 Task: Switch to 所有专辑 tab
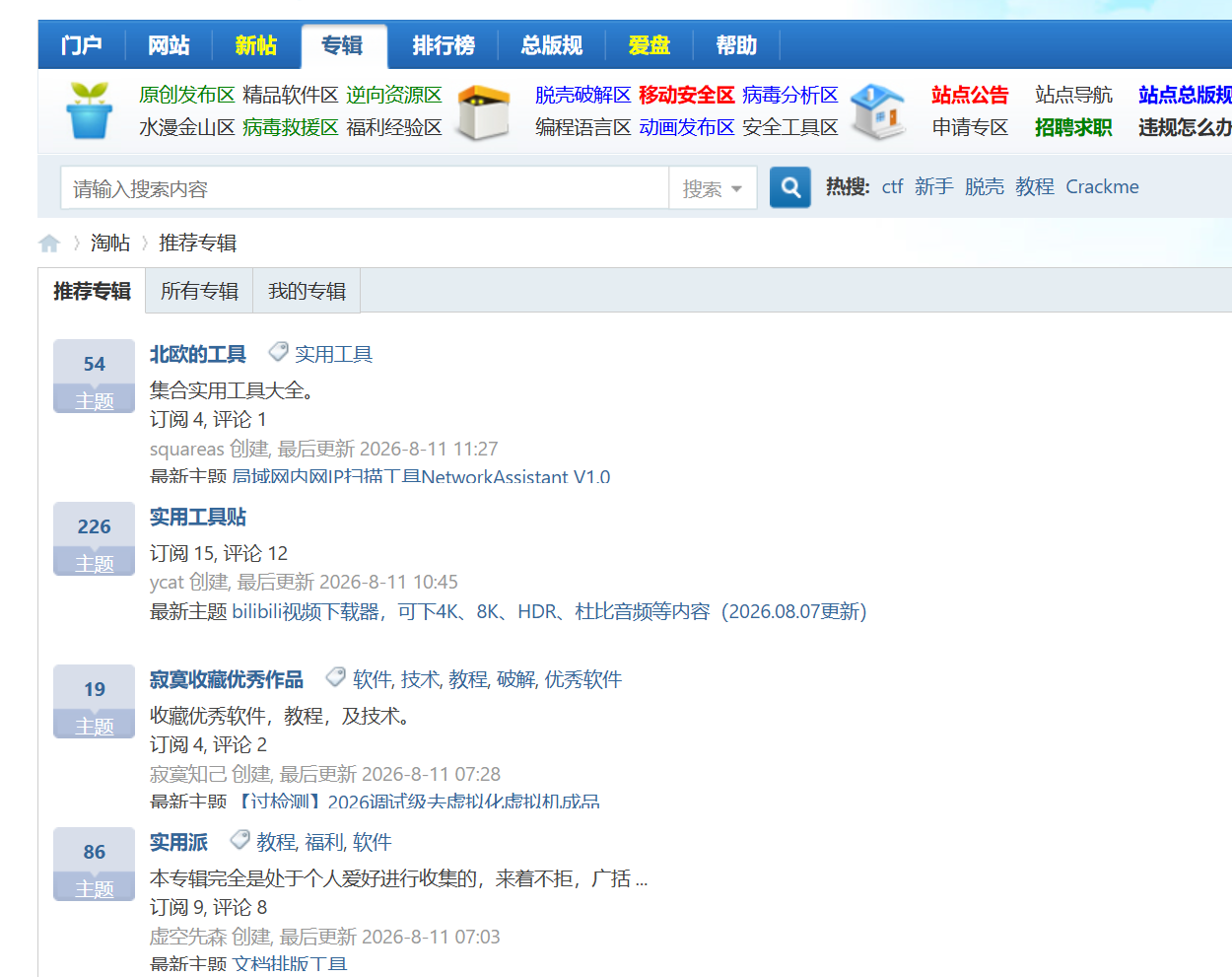[200, 291]
